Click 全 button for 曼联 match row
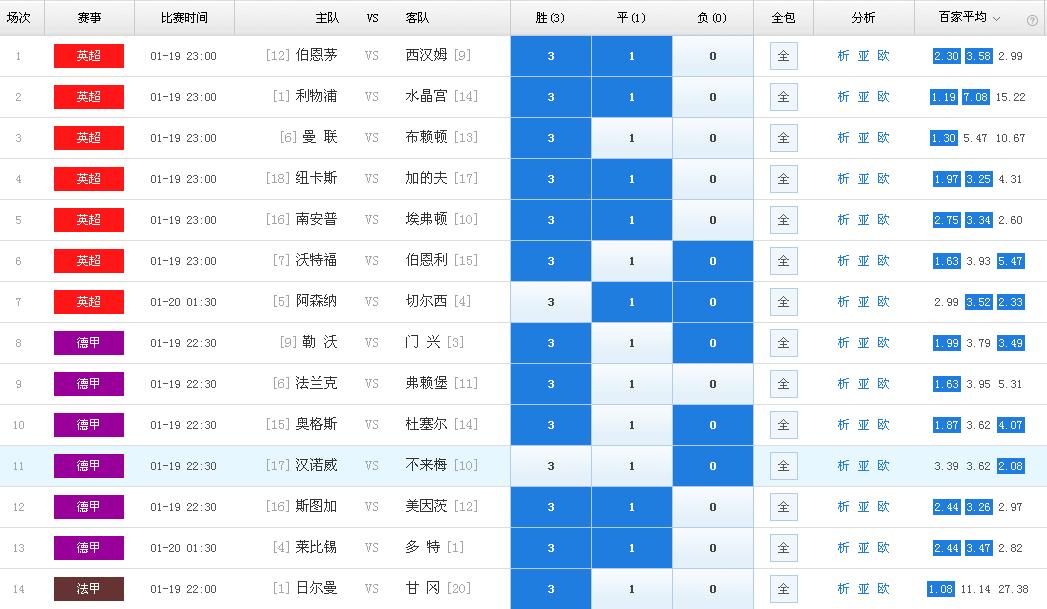This screenshot has height=609, width=1047. pyautogui.click(x=783, y=138)
